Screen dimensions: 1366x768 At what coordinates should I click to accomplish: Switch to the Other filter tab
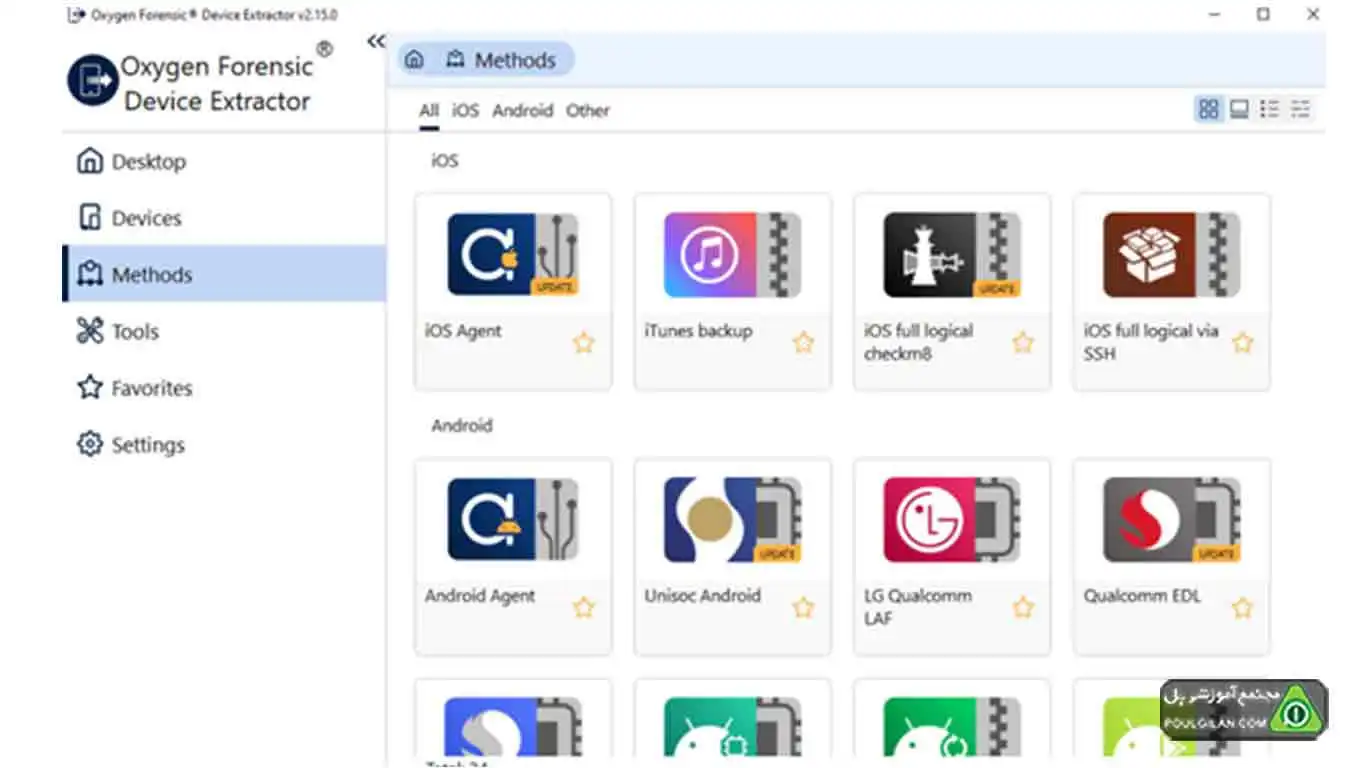[588, 110]
